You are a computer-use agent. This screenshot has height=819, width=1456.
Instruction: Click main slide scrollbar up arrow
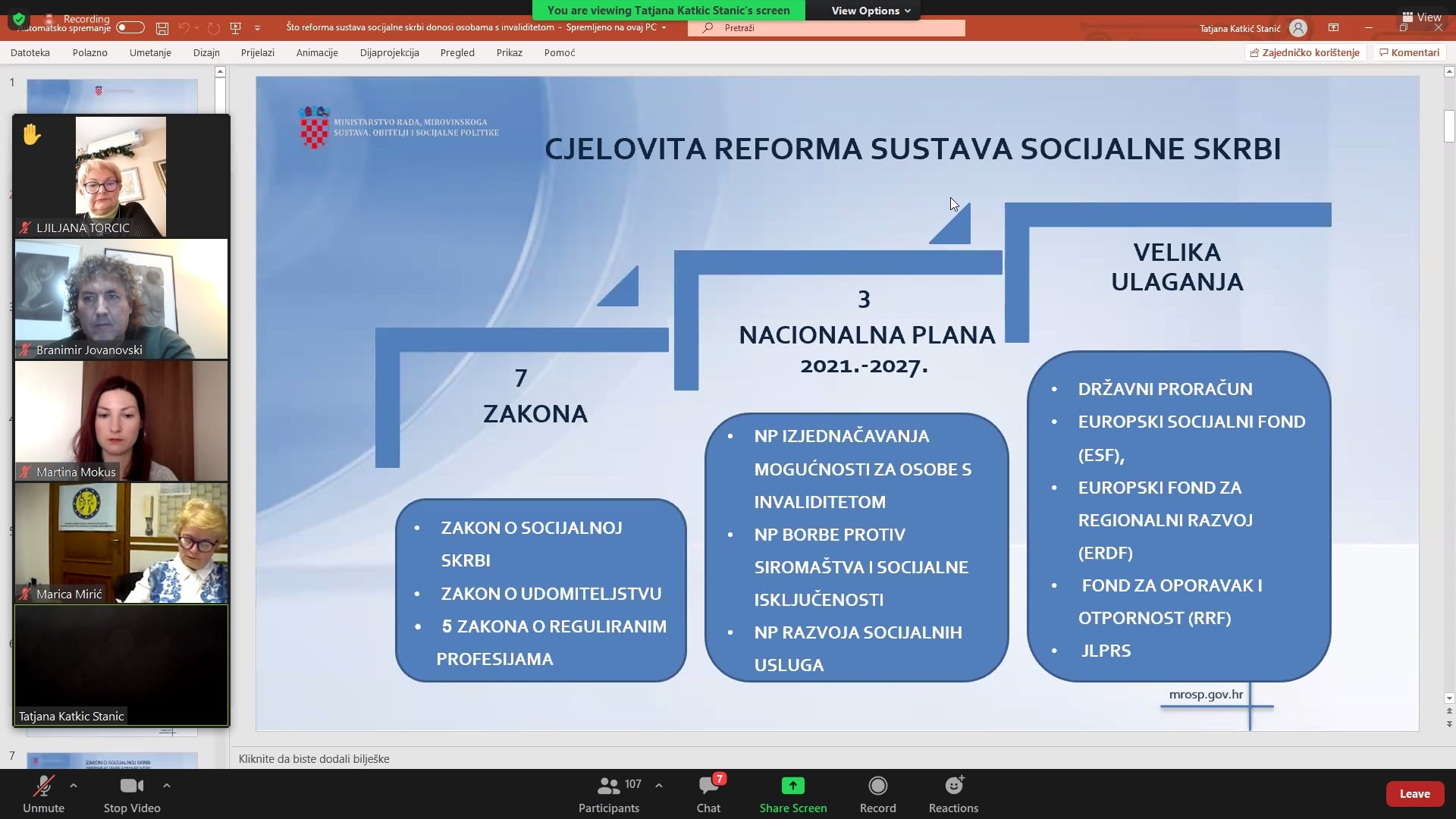[1449, 72]
